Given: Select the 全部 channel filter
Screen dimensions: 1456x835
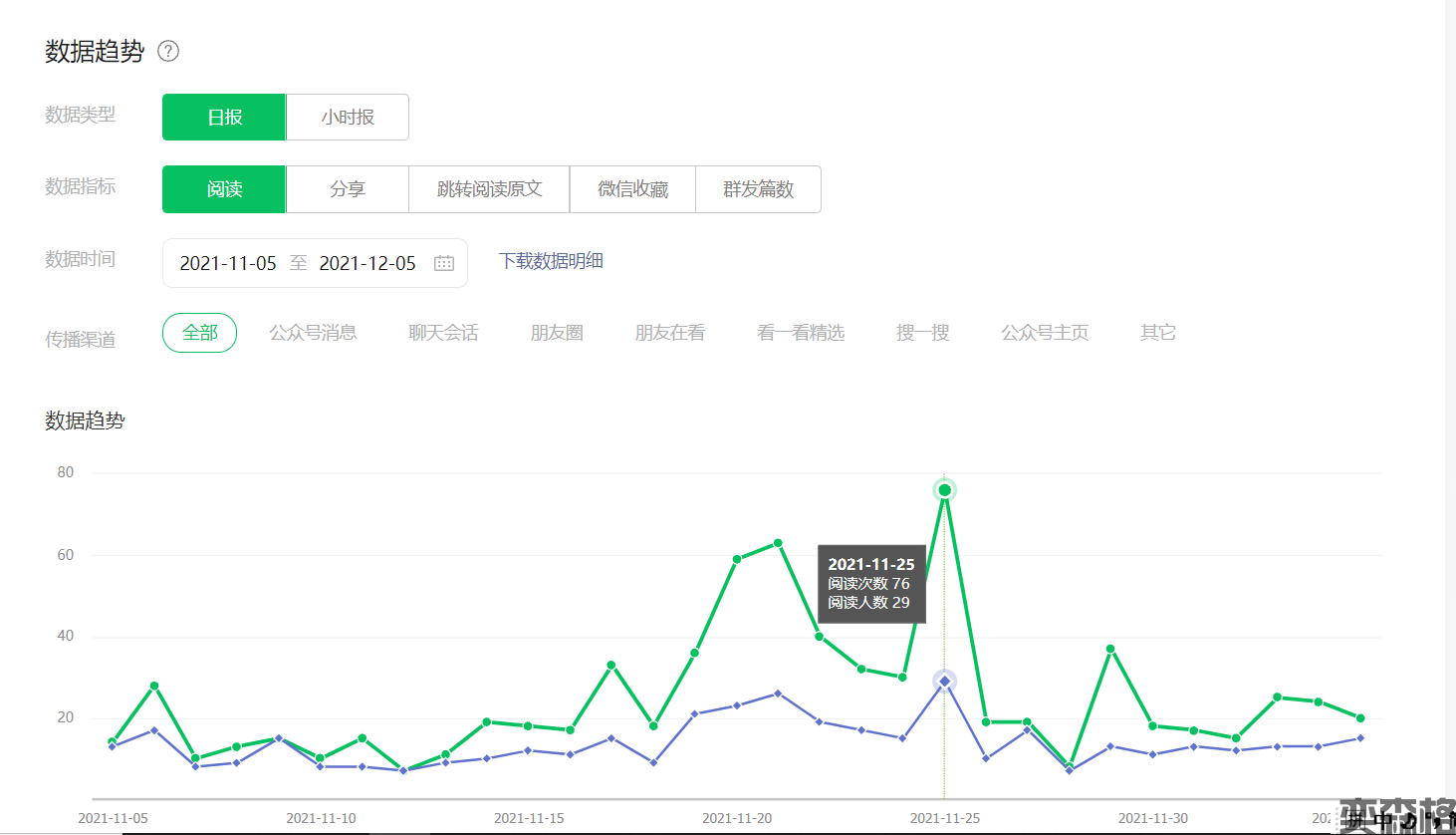Looking at the screenshot, I should [x=199, y=333].
